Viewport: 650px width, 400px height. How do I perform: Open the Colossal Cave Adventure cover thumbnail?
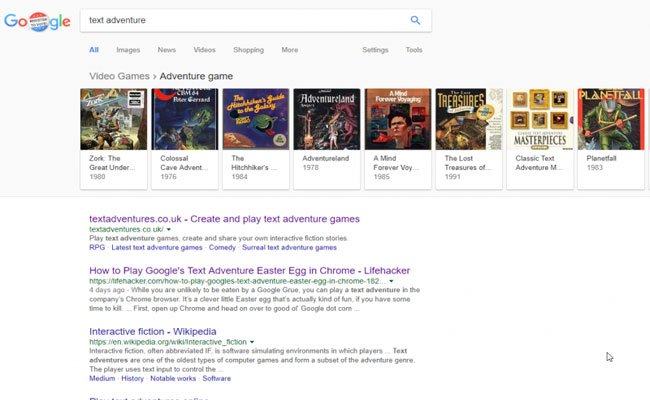tap(184, 119)
